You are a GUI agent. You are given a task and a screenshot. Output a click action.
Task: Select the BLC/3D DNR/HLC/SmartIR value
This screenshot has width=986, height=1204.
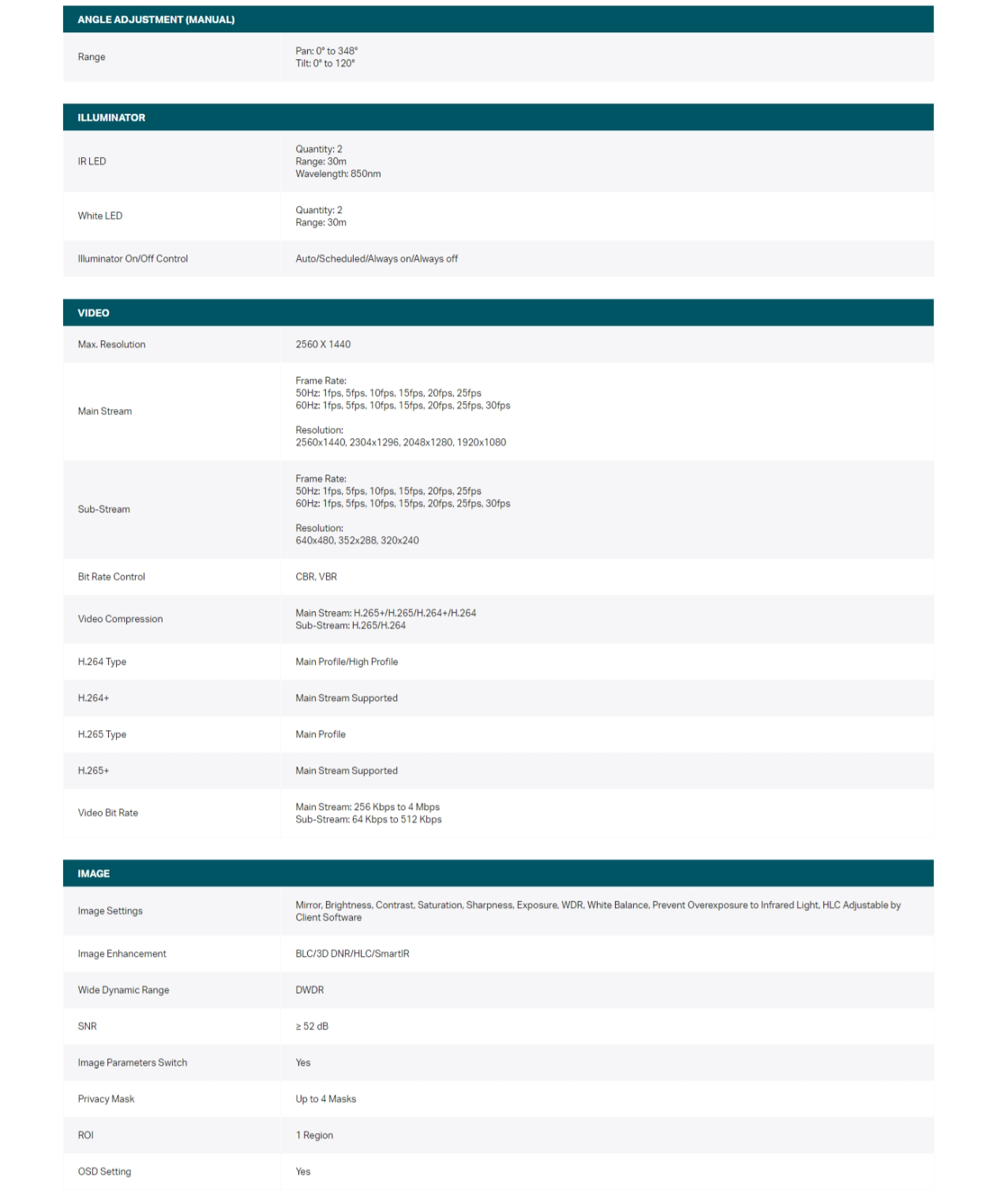pyautogui.click(x=352, y=954)
